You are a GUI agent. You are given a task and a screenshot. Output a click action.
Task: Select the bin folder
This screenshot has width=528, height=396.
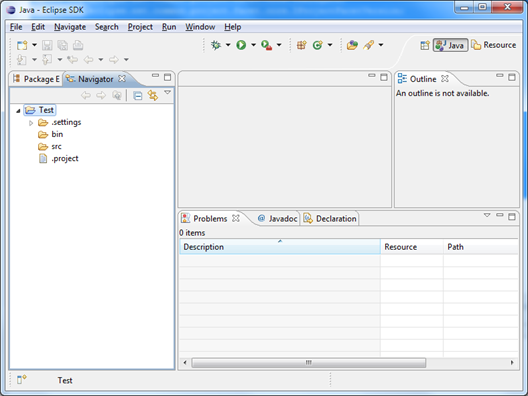51,134
